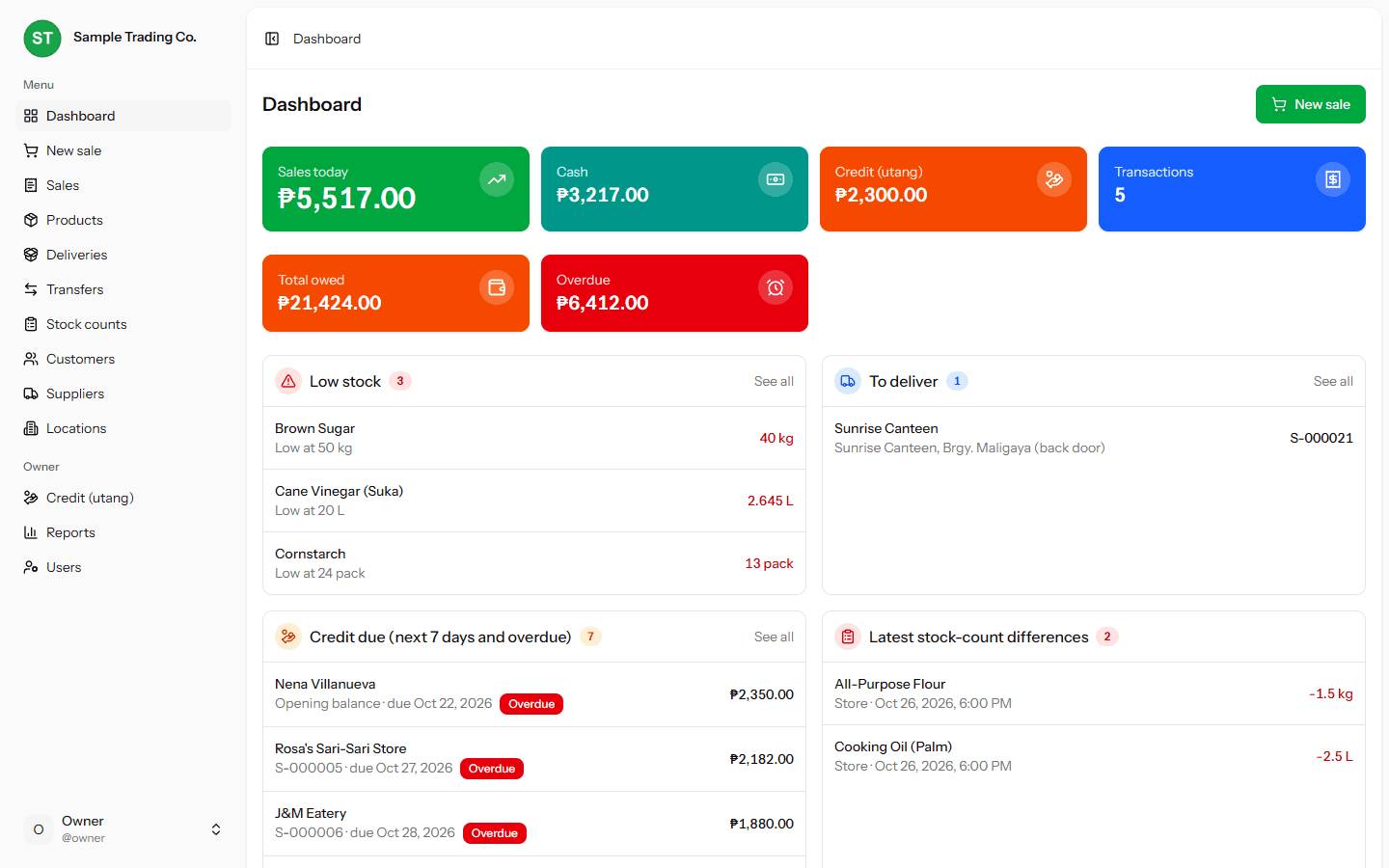Viewport: 1389px width, 868px height.
Task: Open Rosa's Sari-Sari Store credit entry
Action: (534, 759)
